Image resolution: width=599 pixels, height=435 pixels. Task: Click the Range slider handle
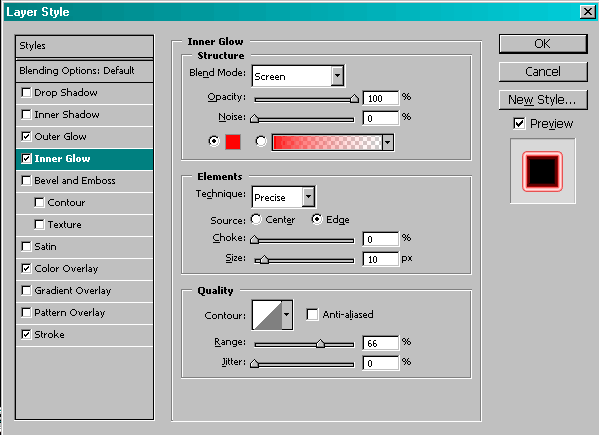coord(320,344)
